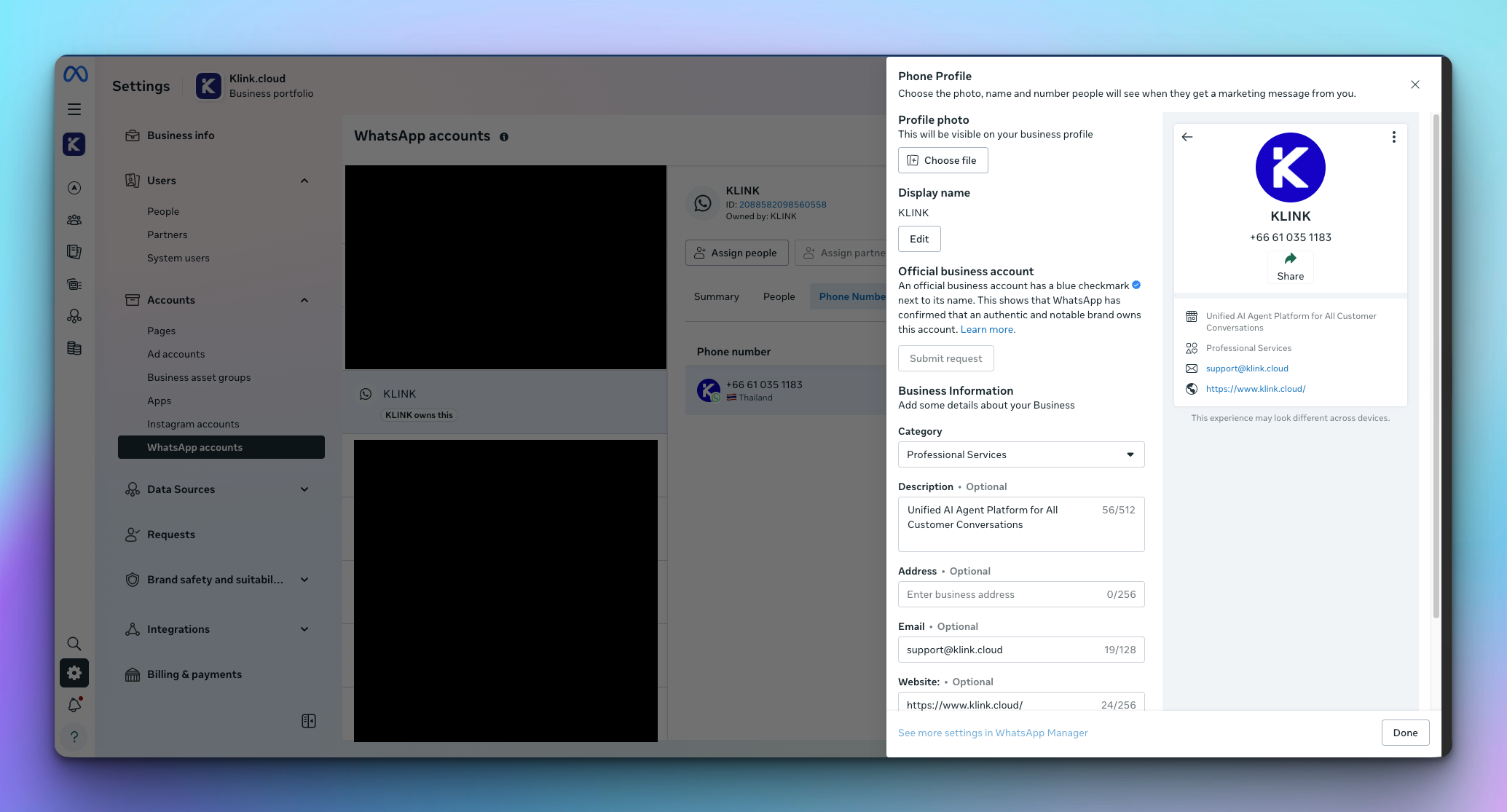1507x812 pixels.
Task: Open See more settings in WhatsApp Manager
Action: pyautogui.click(x=993, y=733)
